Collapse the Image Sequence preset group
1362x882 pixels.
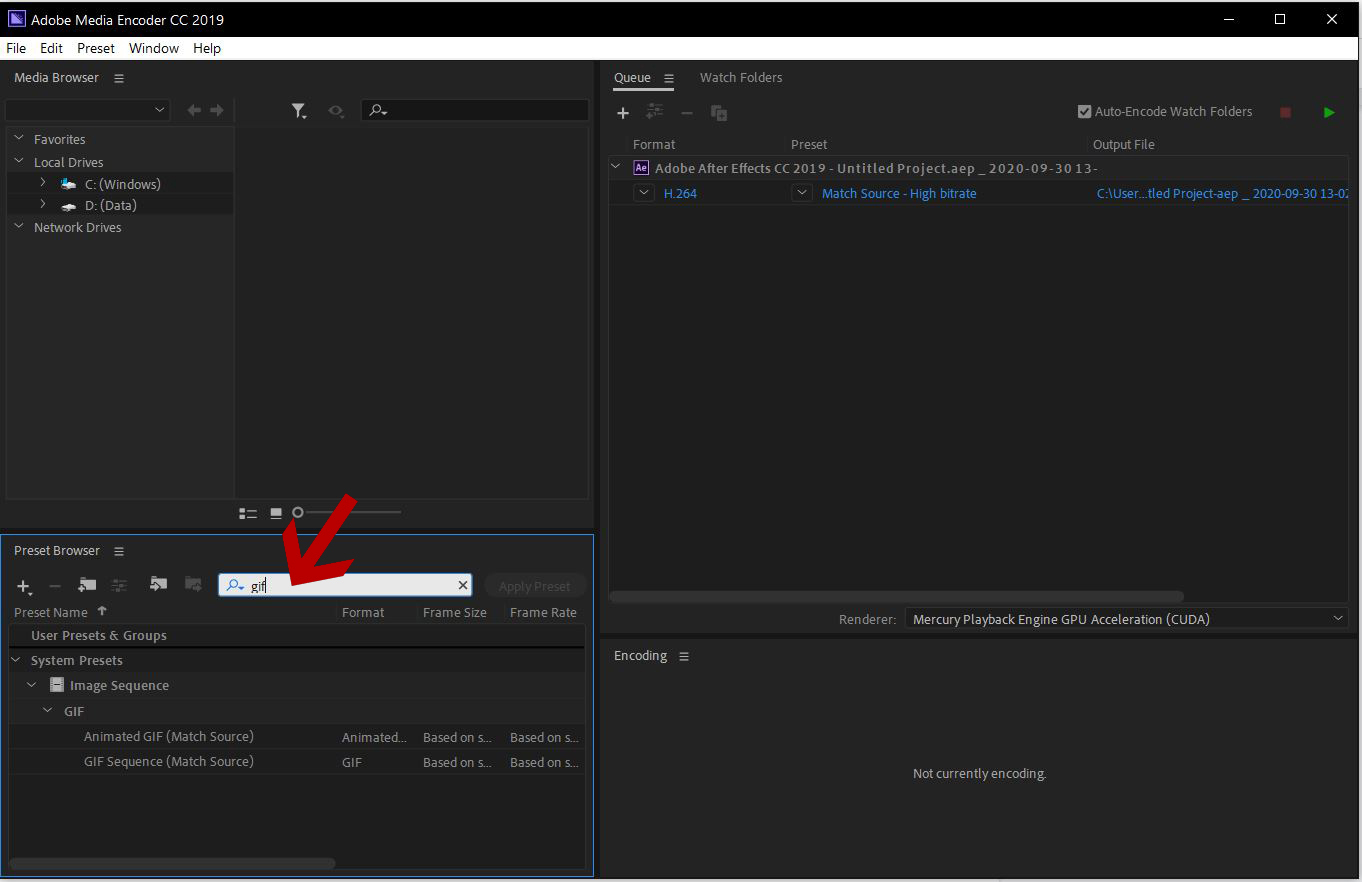31,685
